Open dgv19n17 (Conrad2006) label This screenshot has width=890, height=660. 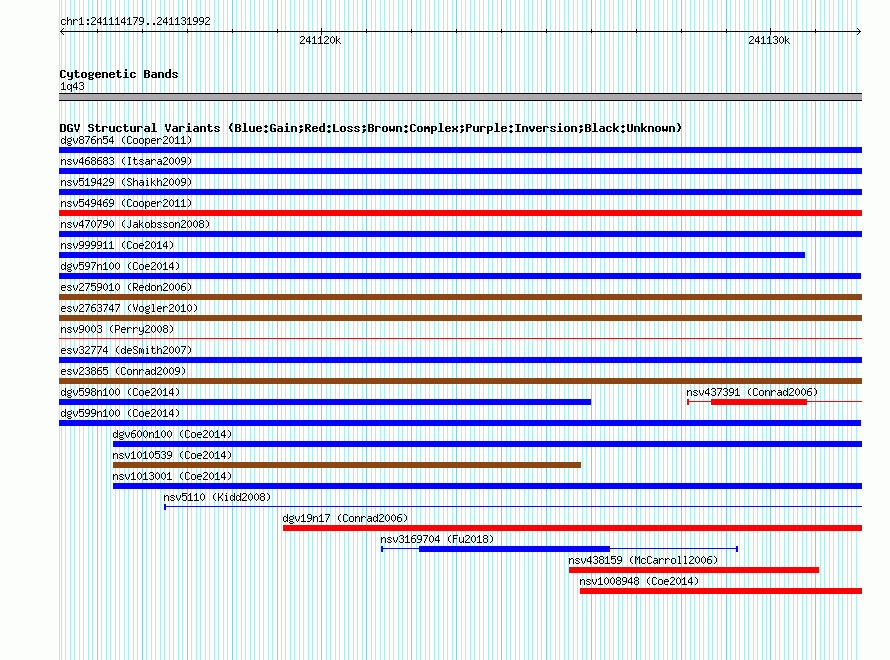[x=345, y=518]
